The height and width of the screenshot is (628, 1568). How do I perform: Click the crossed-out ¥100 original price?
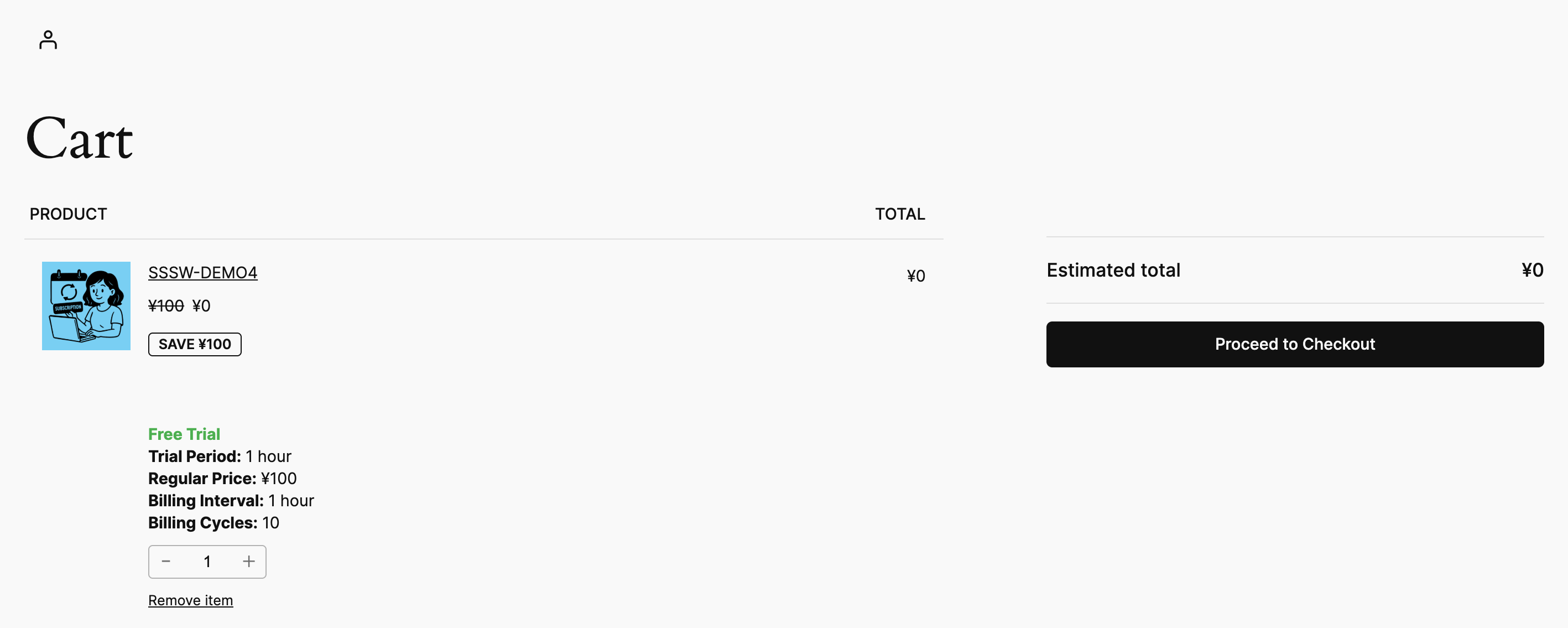point(165,306)
